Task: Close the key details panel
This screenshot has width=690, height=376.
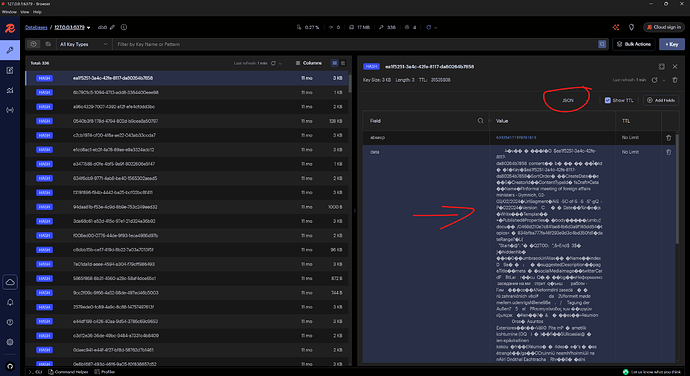Action: (675, 66)
